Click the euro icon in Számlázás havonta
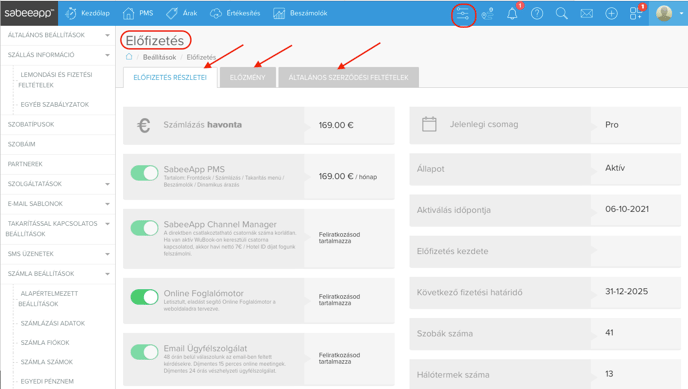The image size is (688, 389). pyautogui.click(x=143, y=125)
